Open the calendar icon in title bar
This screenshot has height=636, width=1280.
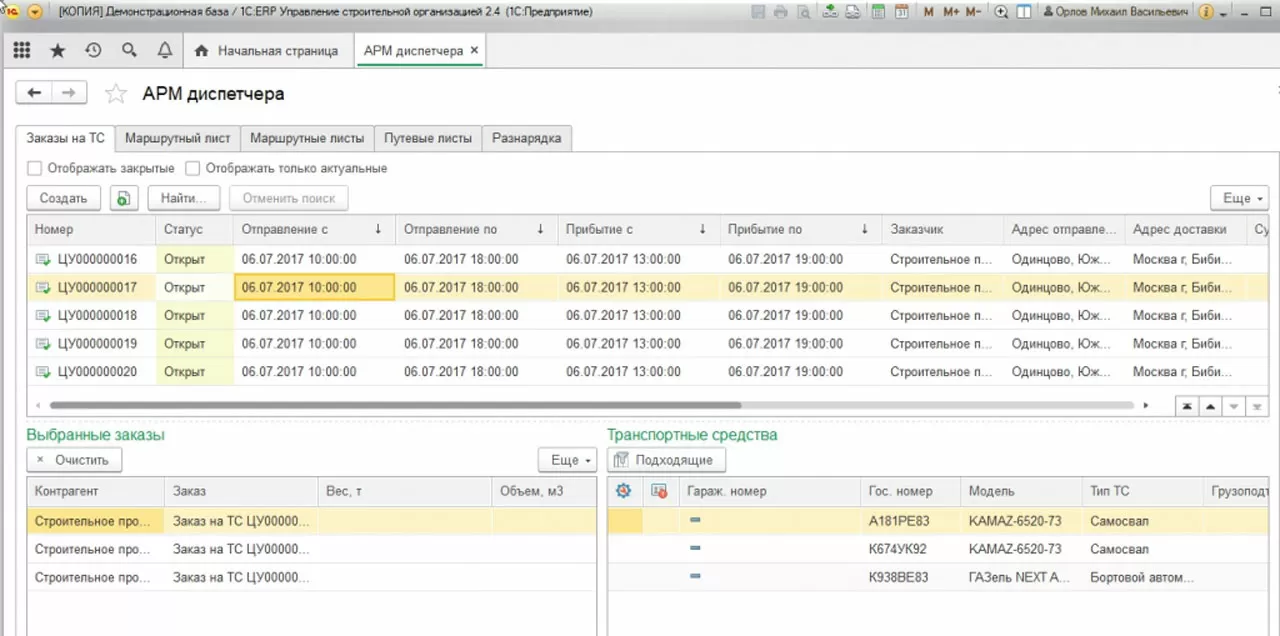point(901,12)
